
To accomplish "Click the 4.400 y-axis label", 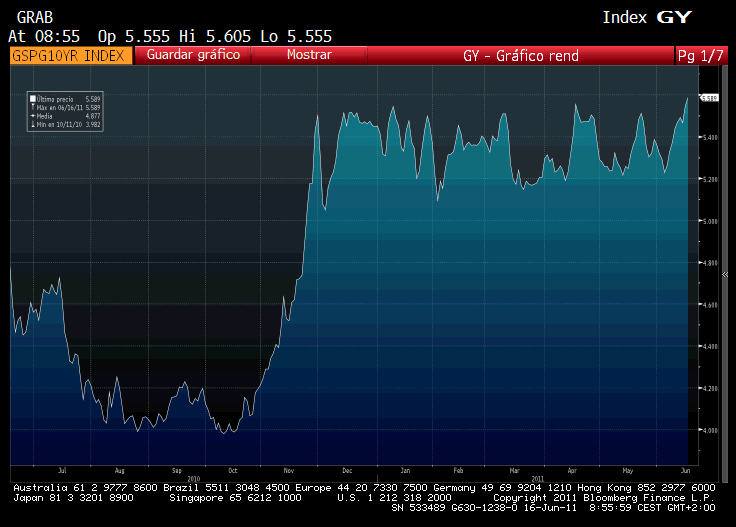I will (710, 346).
